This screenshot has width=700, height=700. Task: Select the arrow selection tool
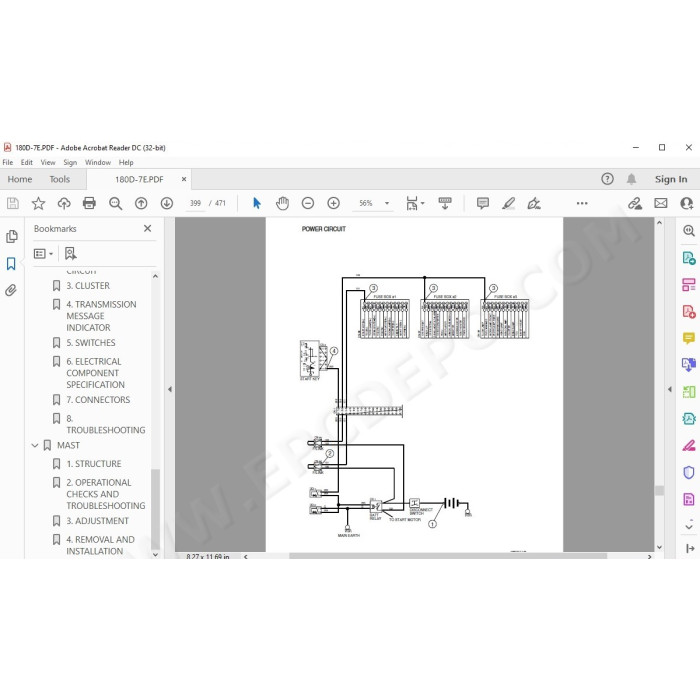point(257,204)
